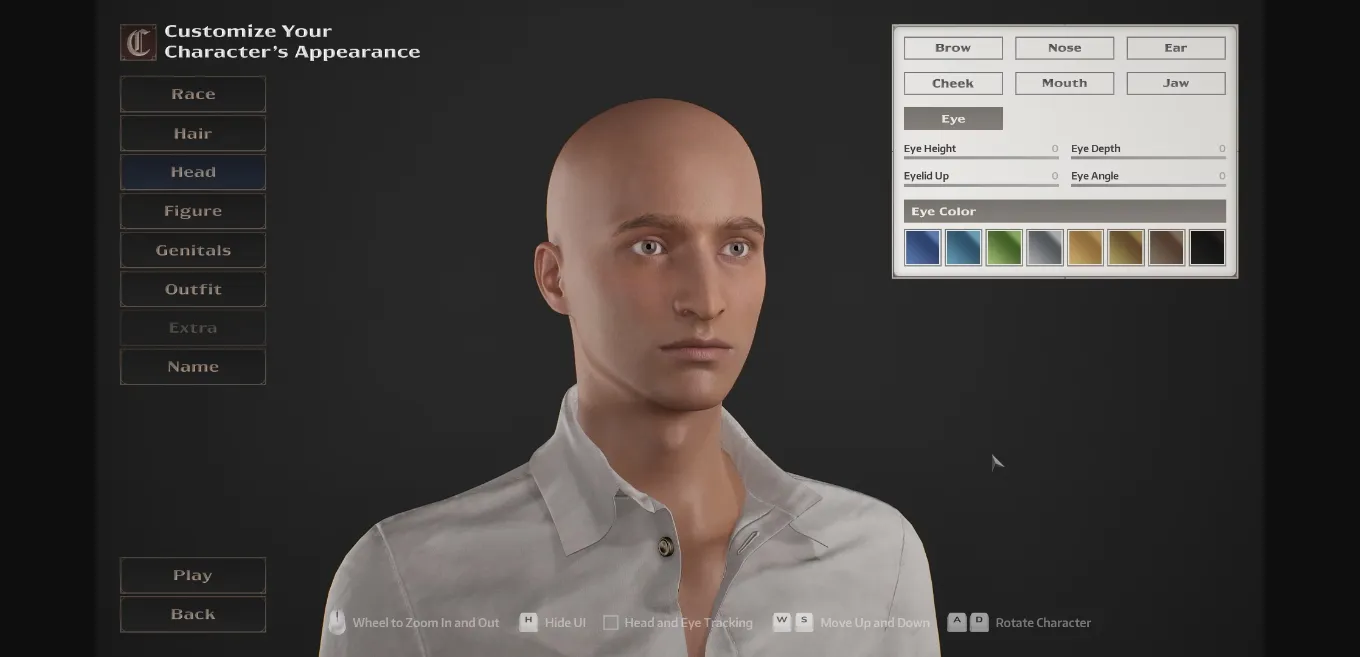Pick the gray eye color swatch
Screen dimensions: 1360x657
1044,247
